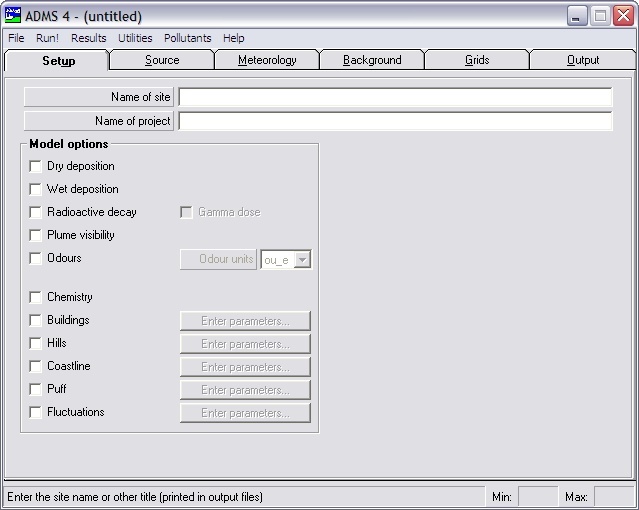Tick the Odours checkbox
This screenshot has width=639, height=510.
(35, 258)
